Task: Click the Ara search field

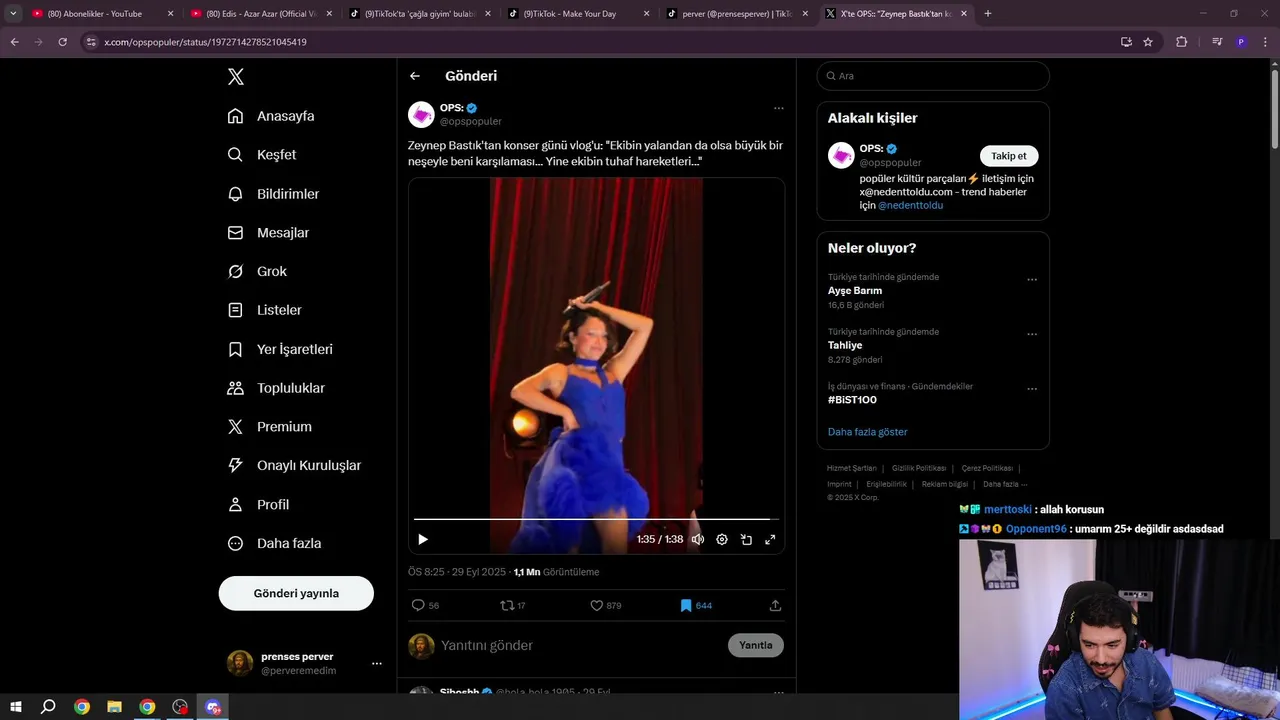Action: [x=933, y=76]
